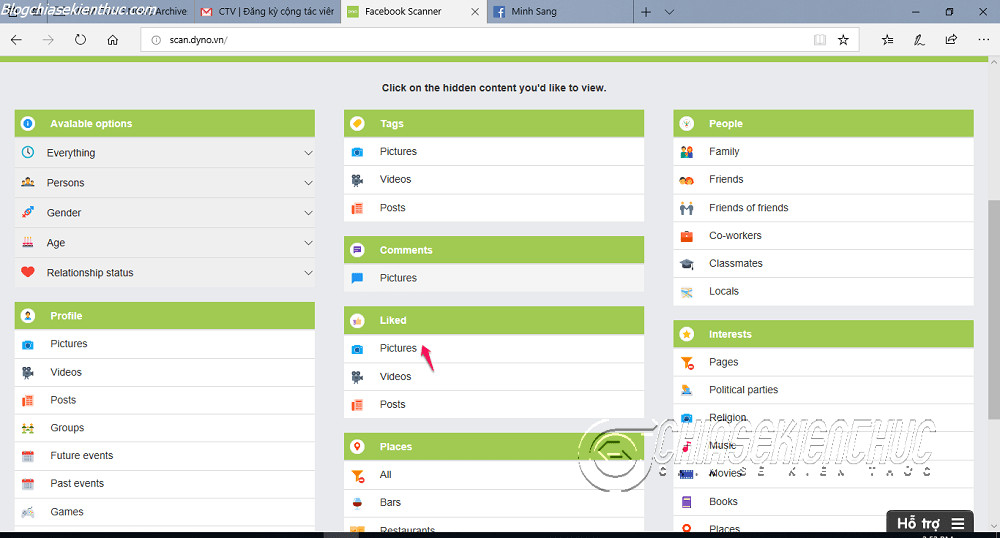Click the camera icon beside Profile Pictures
The width and height of the screenshot is (1000, 538).
pos(28,344)
